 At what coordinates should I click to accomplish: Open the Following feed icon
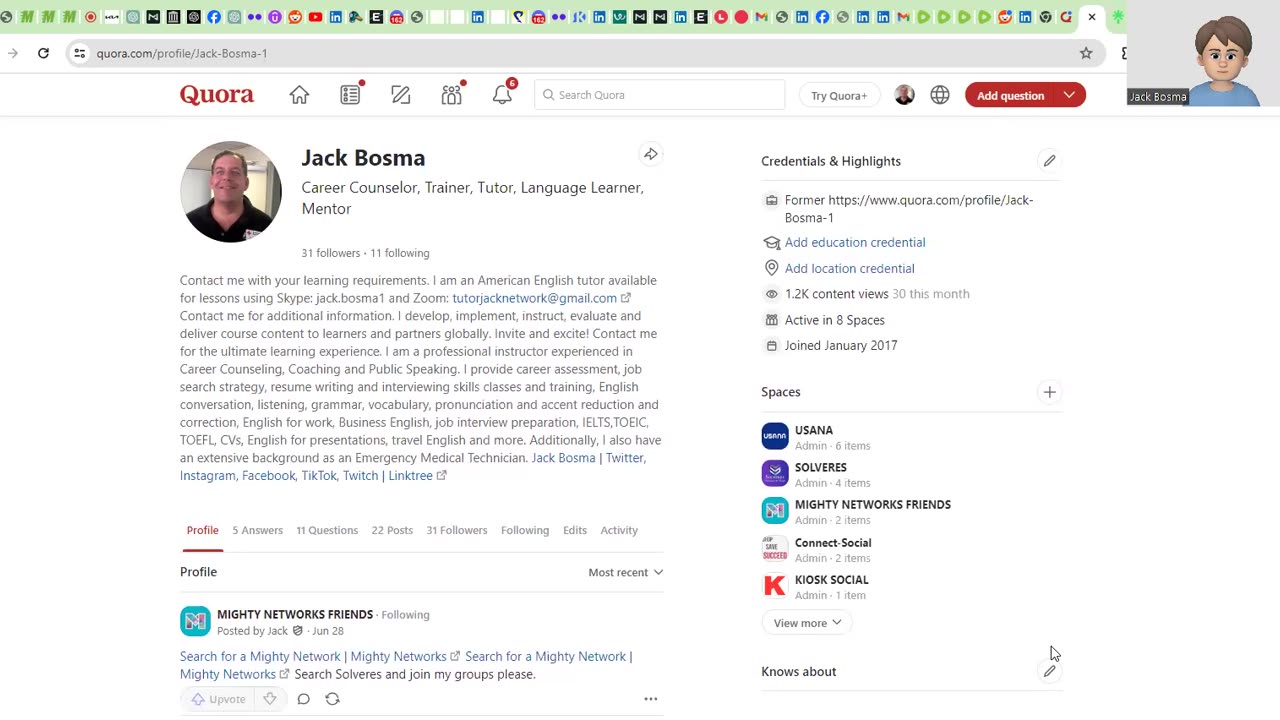[x=350, y=95]
